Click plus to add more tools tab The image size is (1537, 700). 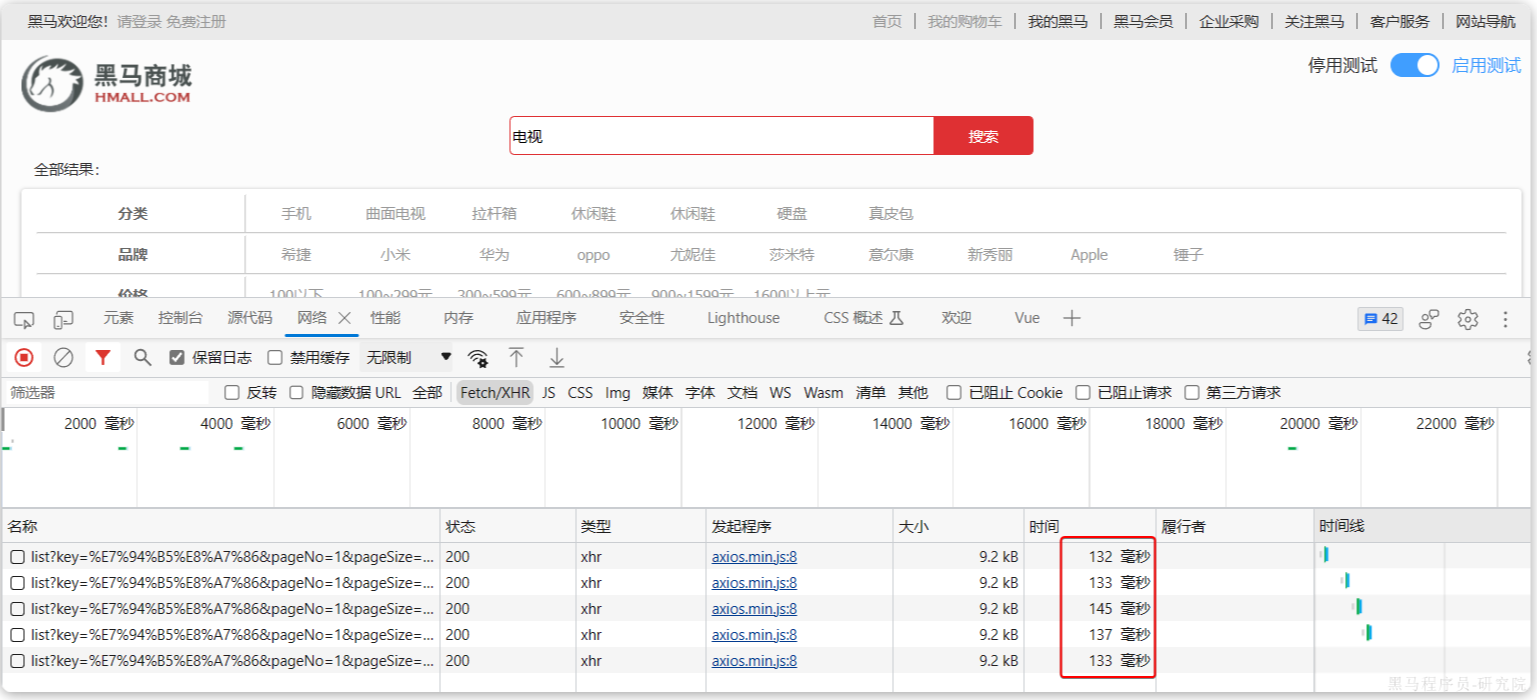[x=1072, y=318]
